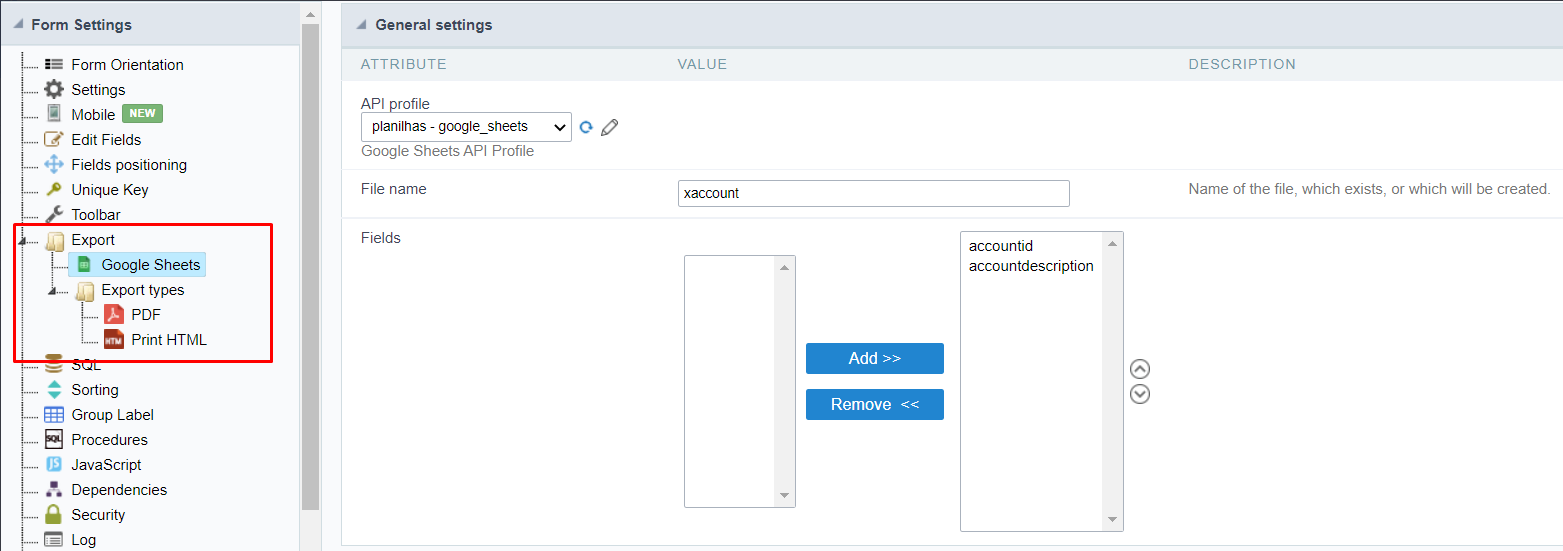The height and width of the screenshot is (551, 1563).
Task: Click the empty available fields list box
Action: pyautogui.click(x=731, y=381)
